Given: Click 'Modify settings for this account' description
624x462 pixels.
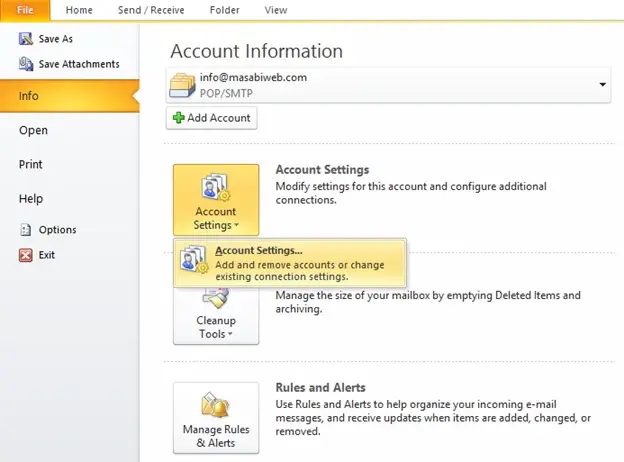Looking at the screenshot, I should (411, 193).
